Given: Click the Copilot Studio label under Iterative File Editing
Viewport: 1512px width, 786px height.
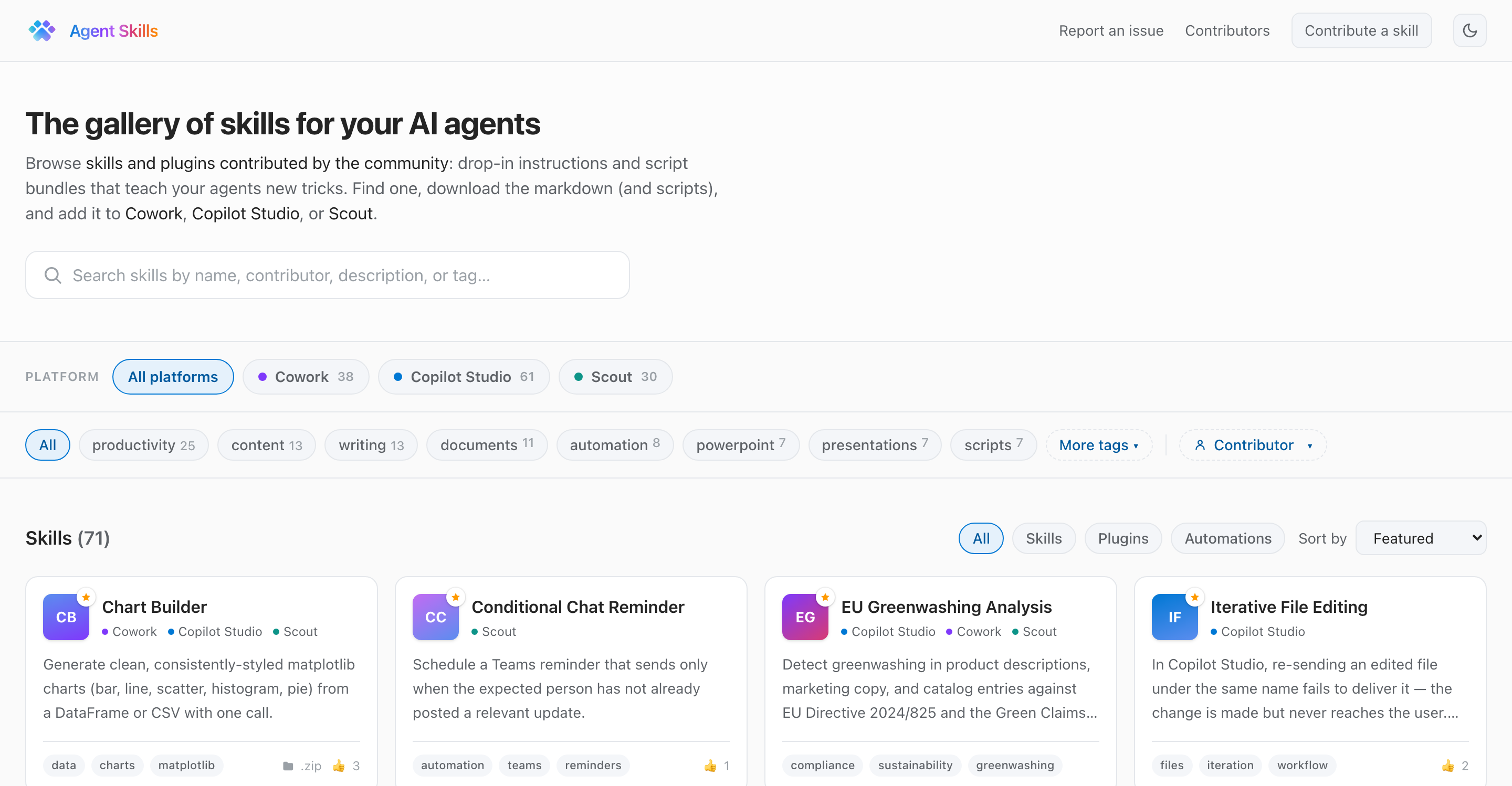Looking at the screenshot, I should pyautogui.click(x=1258, y=632).
